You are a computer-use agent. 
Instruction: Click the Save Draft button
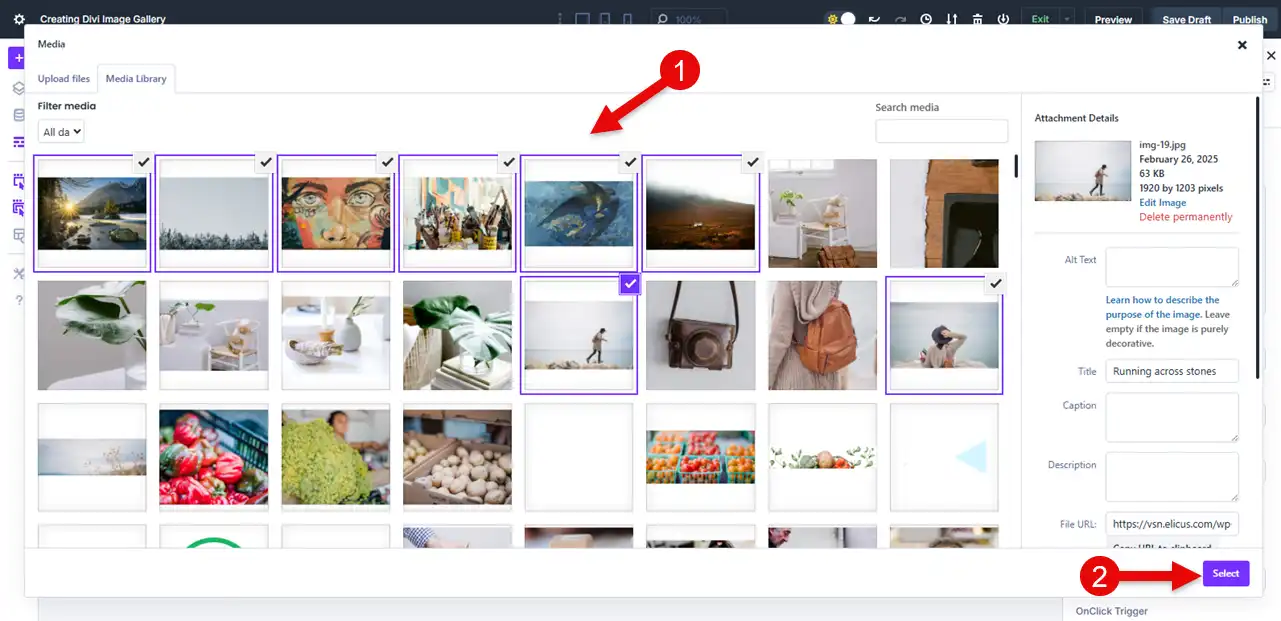tap(1186, 19)
